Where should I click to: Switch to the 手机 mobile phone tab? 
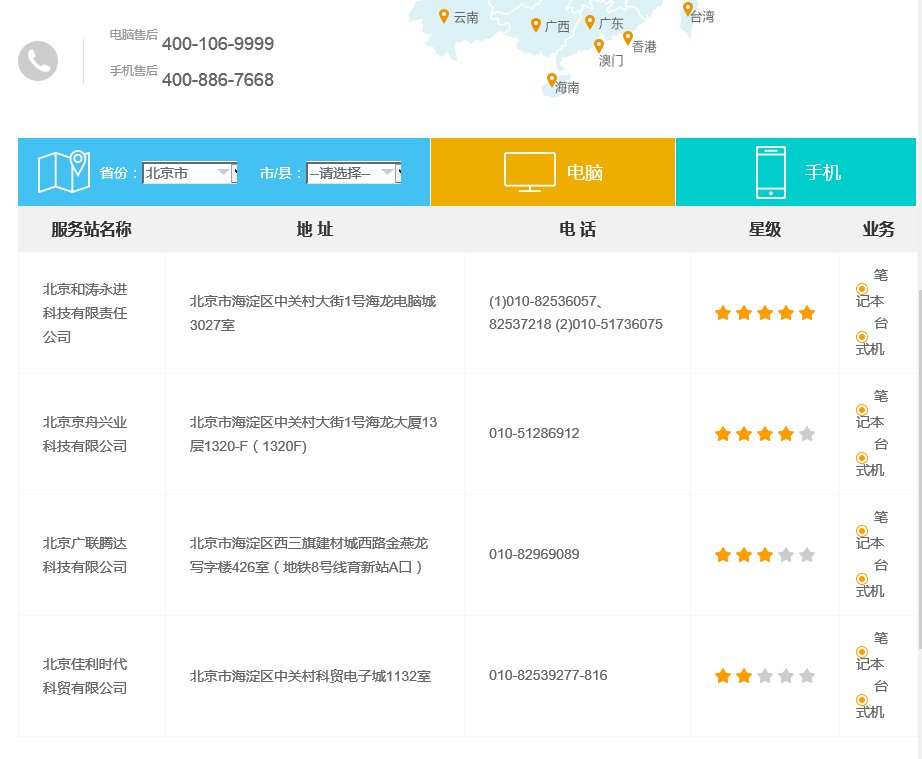[795, 172]
